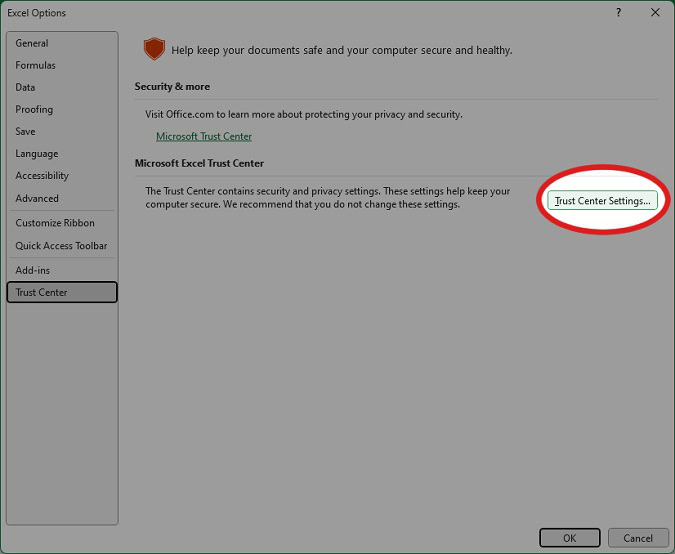Select Formulas in the options sidebar

62,65
